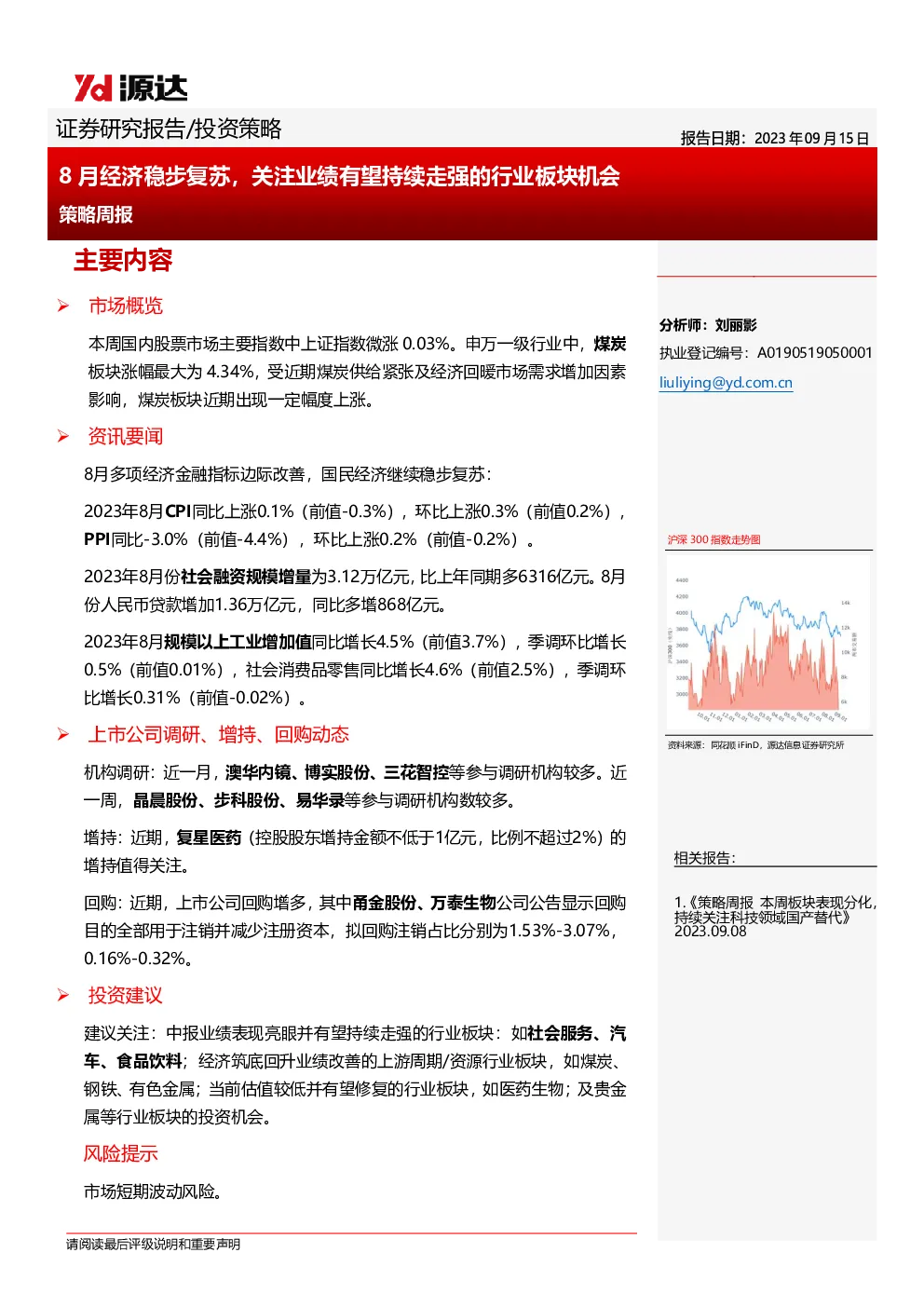Image resolution: width=924 pixels, height=1307 pixels.
Task: Click the line 8月多项经济金融指标边际改善
Action: click(x=288, y=474)
